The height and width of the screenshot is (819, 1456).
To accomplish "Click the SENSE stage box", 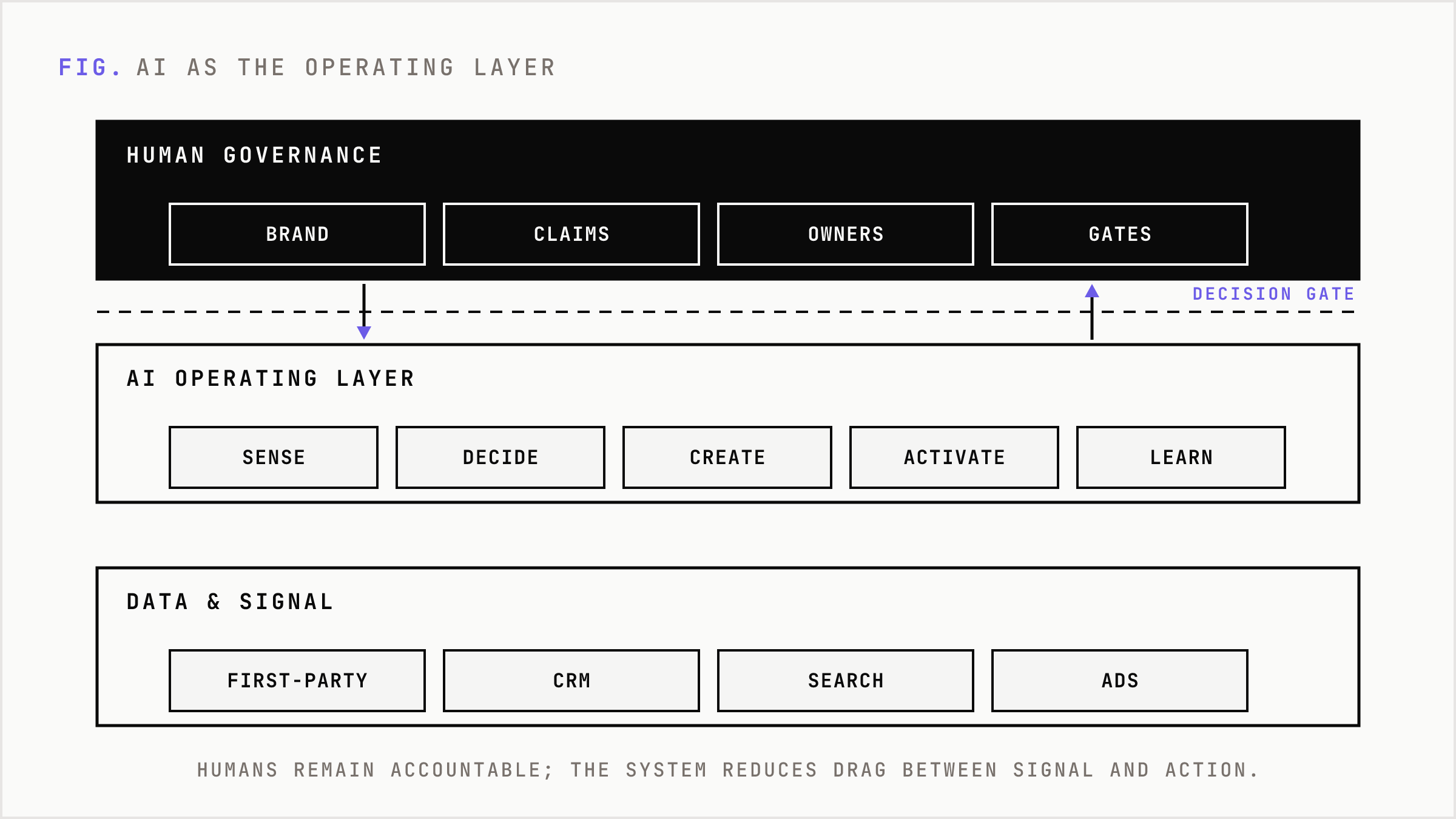I will 274,457.
